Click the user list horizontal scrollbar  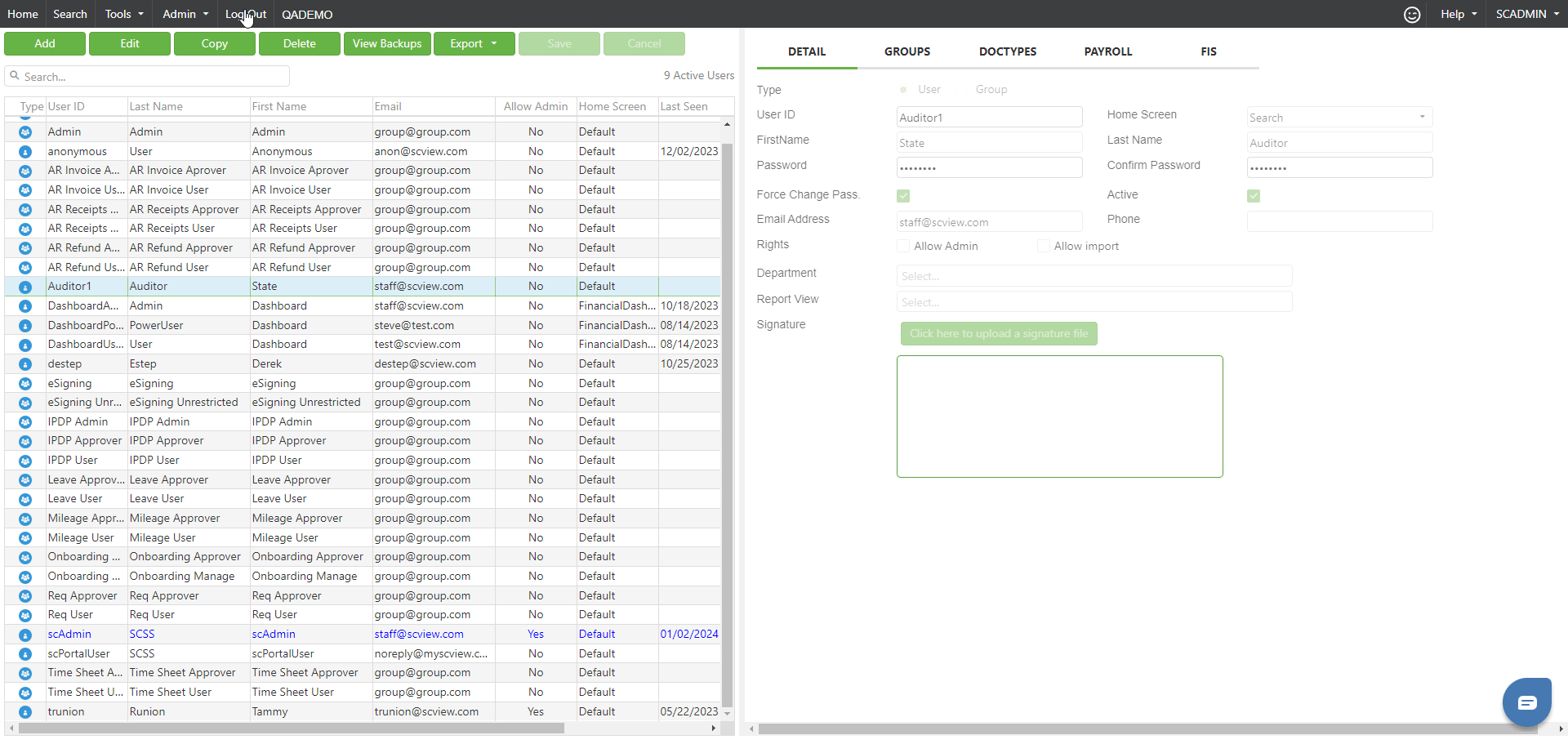click(292, 728)
